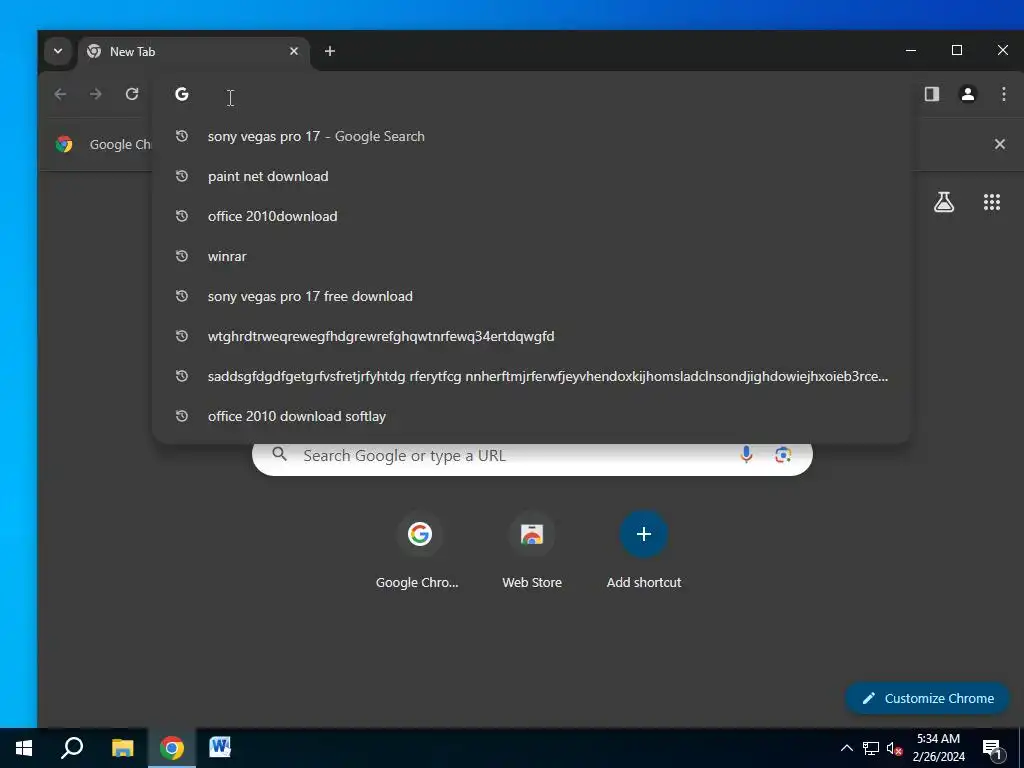Open Search Labs flask icon
The width and height of the screenshot is (1024, 768).
[x=944, y=202]
